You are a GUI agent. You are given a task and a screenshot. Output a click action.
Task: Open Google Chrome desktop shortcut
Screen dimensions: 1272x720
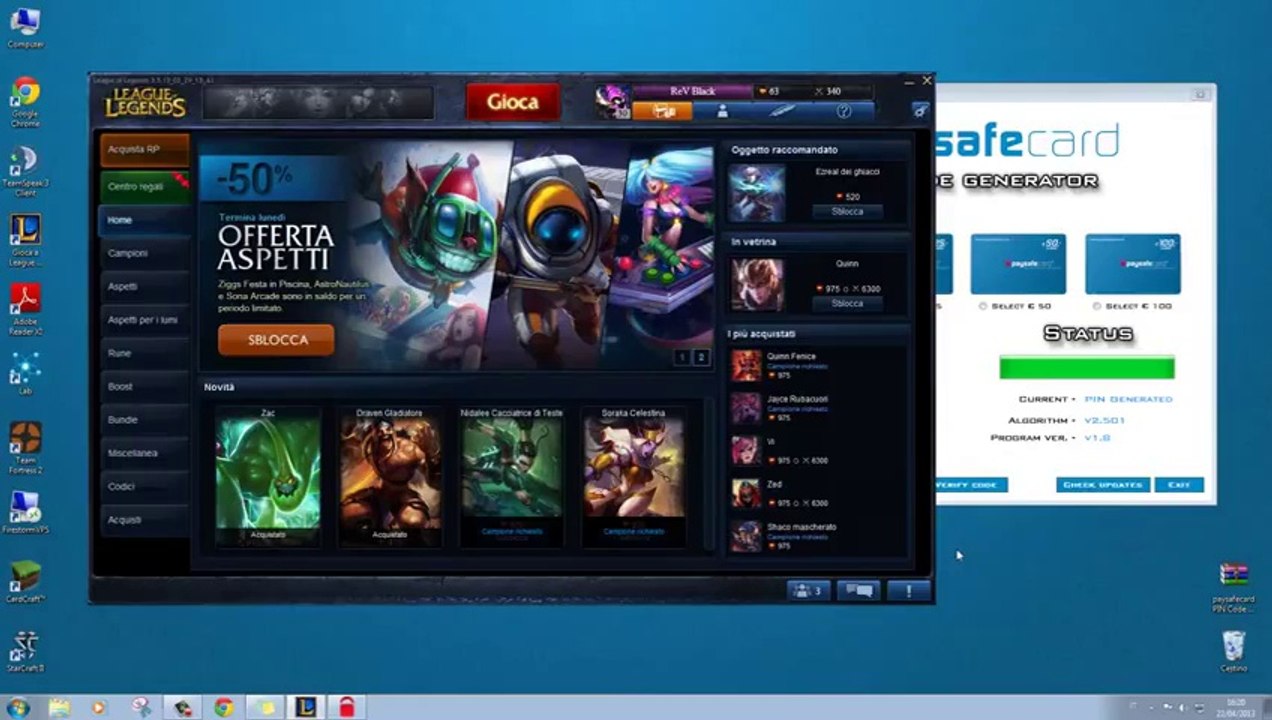pyautogui.click(x=25, y=102)
